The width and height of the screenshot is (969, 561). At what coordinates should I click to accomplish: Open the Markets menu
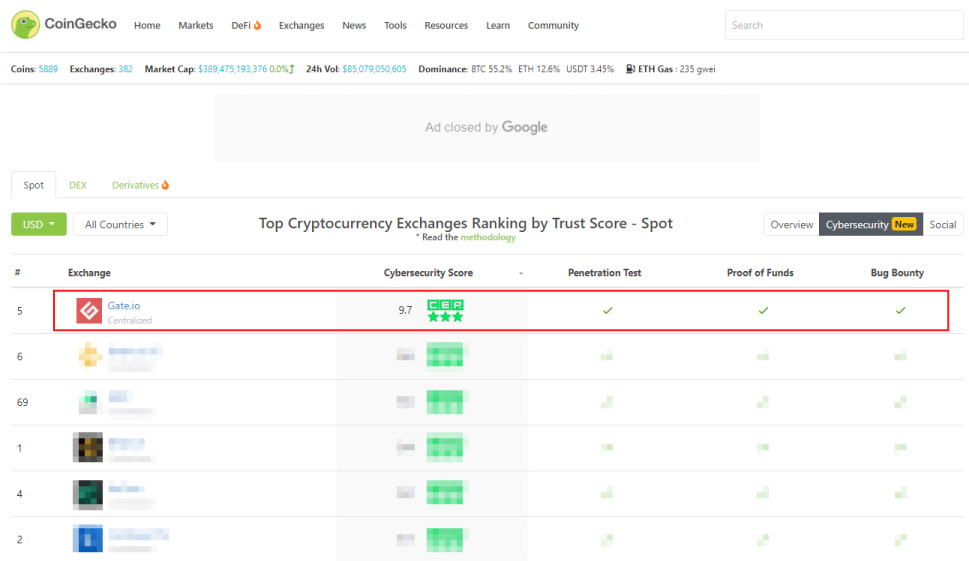(x=196, y=25)
